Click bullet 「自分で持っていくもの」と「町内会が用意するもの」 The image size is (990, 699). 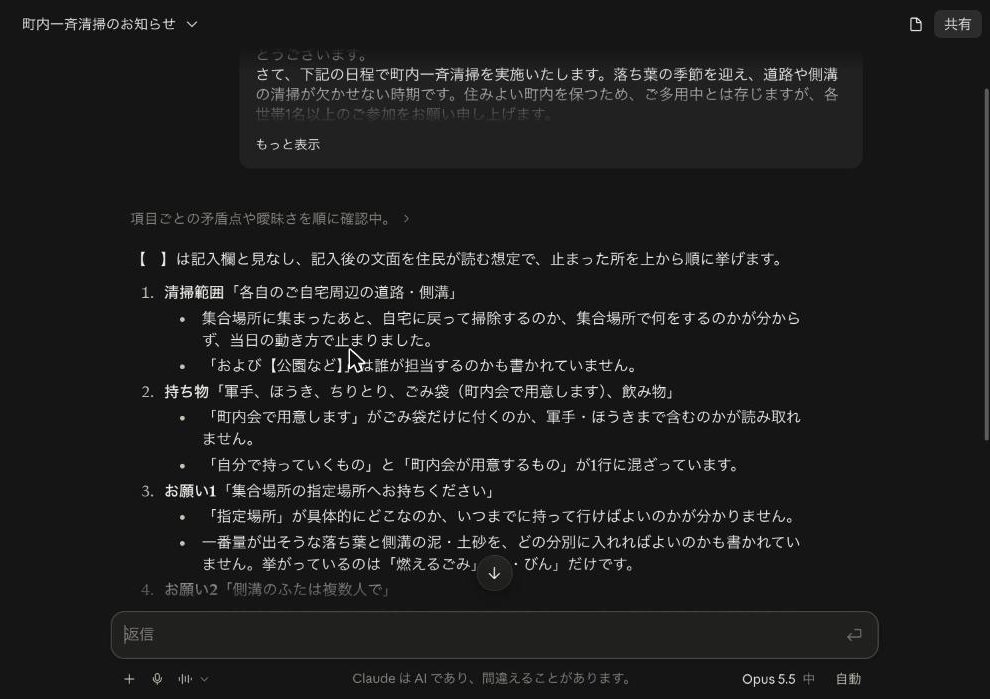(472, 465)
